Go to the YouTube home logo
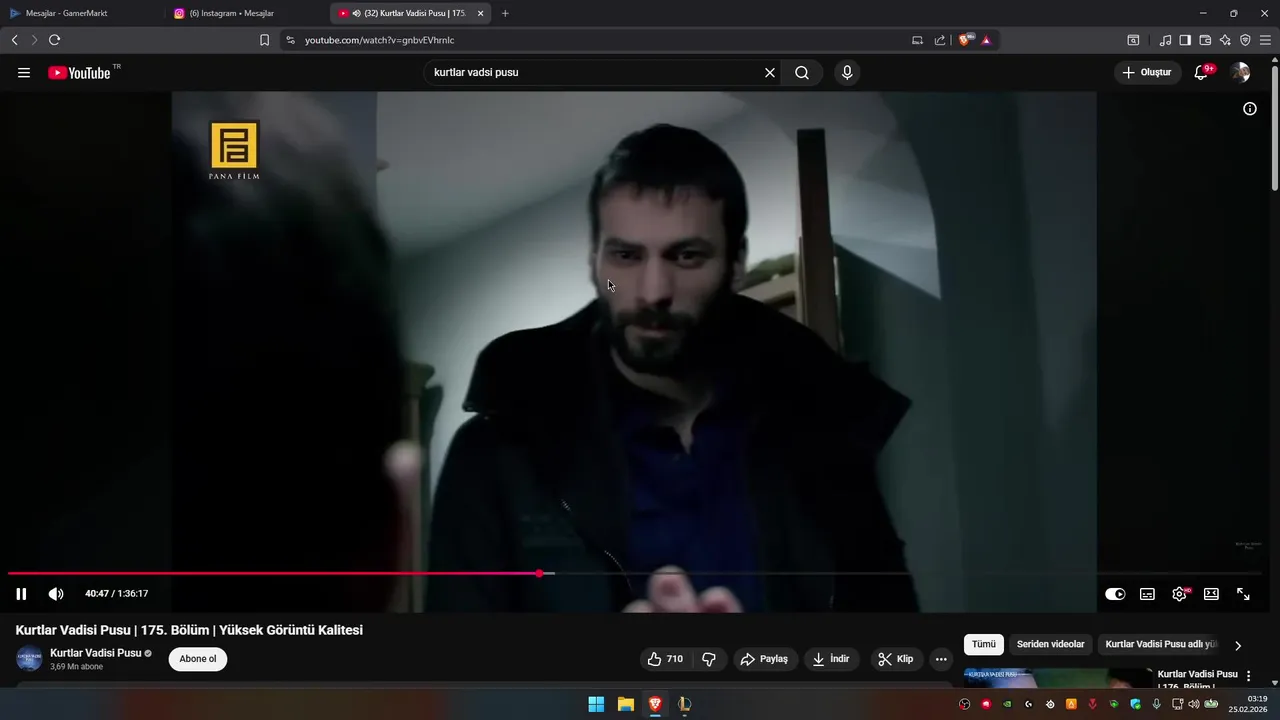1280x720 pixels. pyautogui.click(x=79, y=73)
